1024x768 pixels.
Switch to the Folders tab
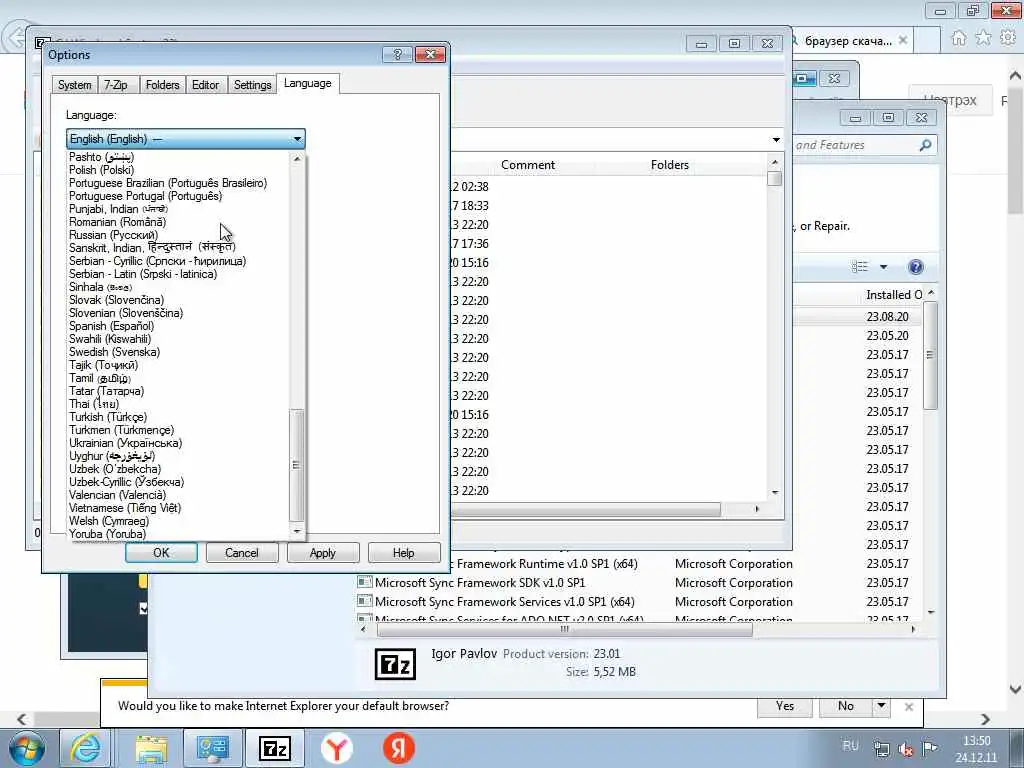162,85
